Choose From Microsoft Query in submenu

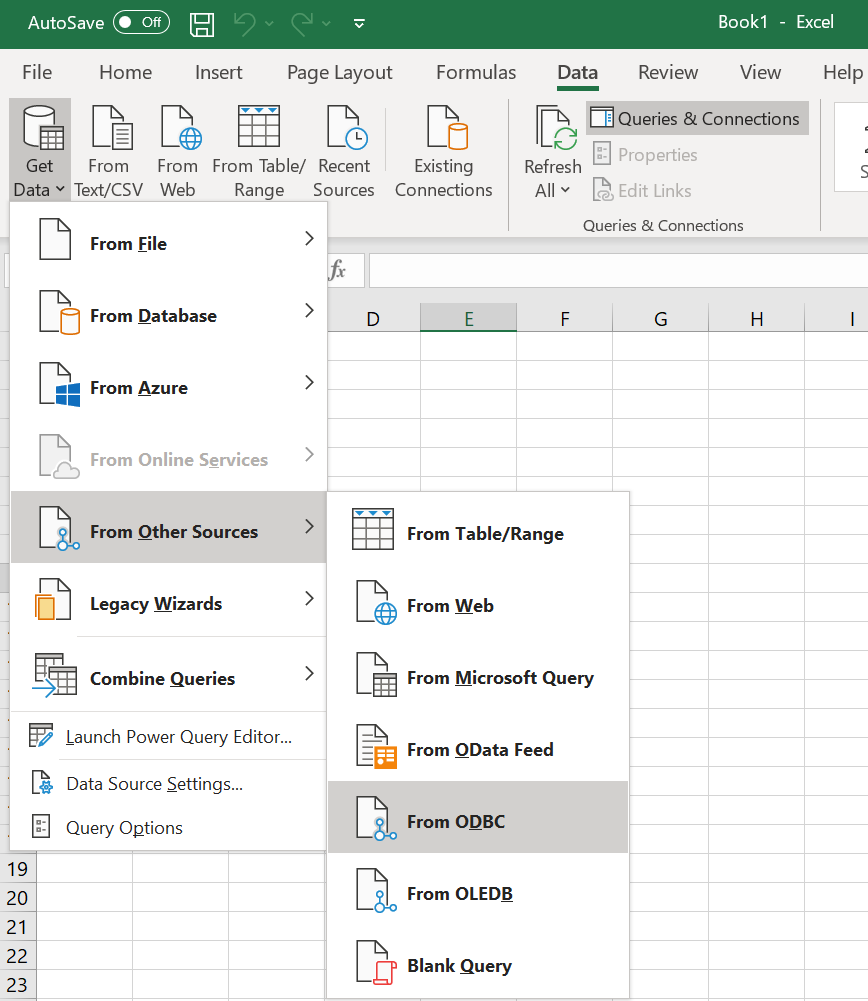(478, 674)
